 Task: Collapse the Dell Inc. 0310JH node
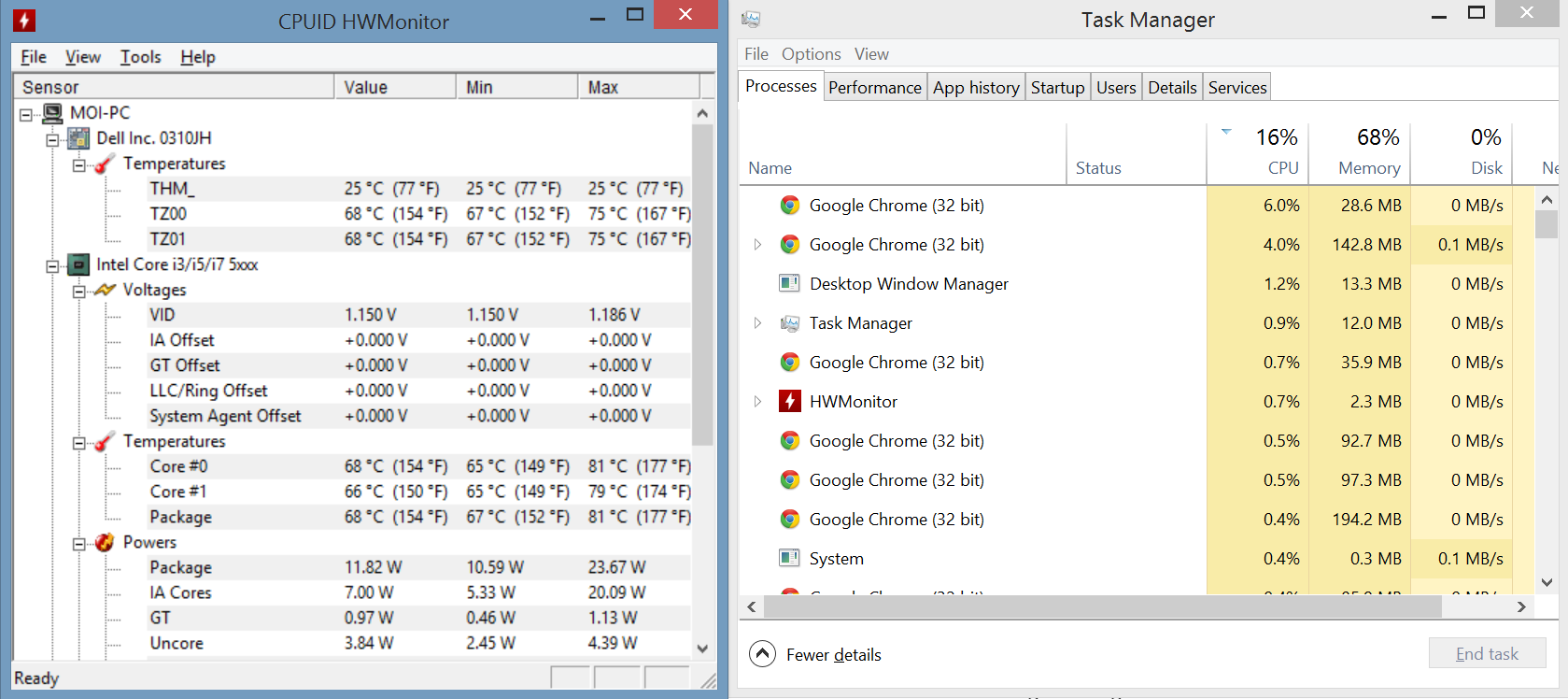(52, 139)
